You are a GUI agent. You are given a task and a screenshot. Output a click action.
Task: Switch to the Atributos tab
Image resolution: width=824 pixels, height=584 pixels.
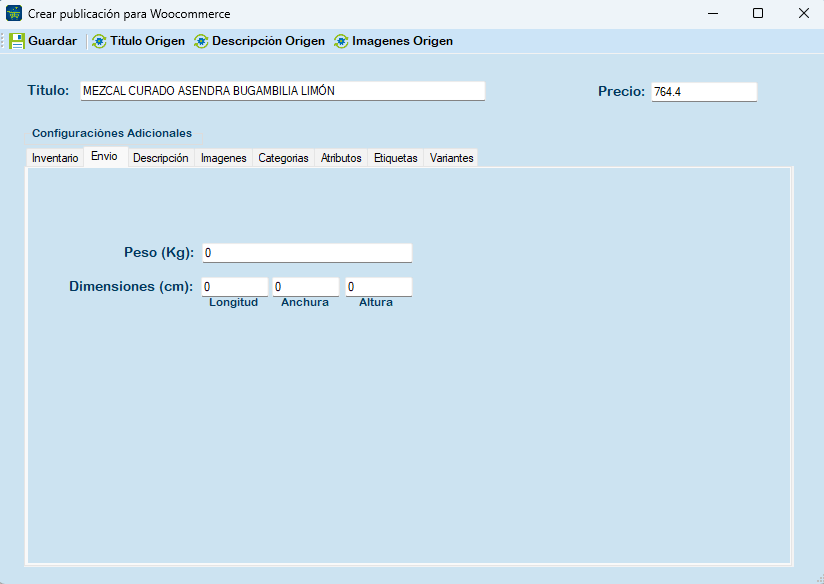point(341,158)
